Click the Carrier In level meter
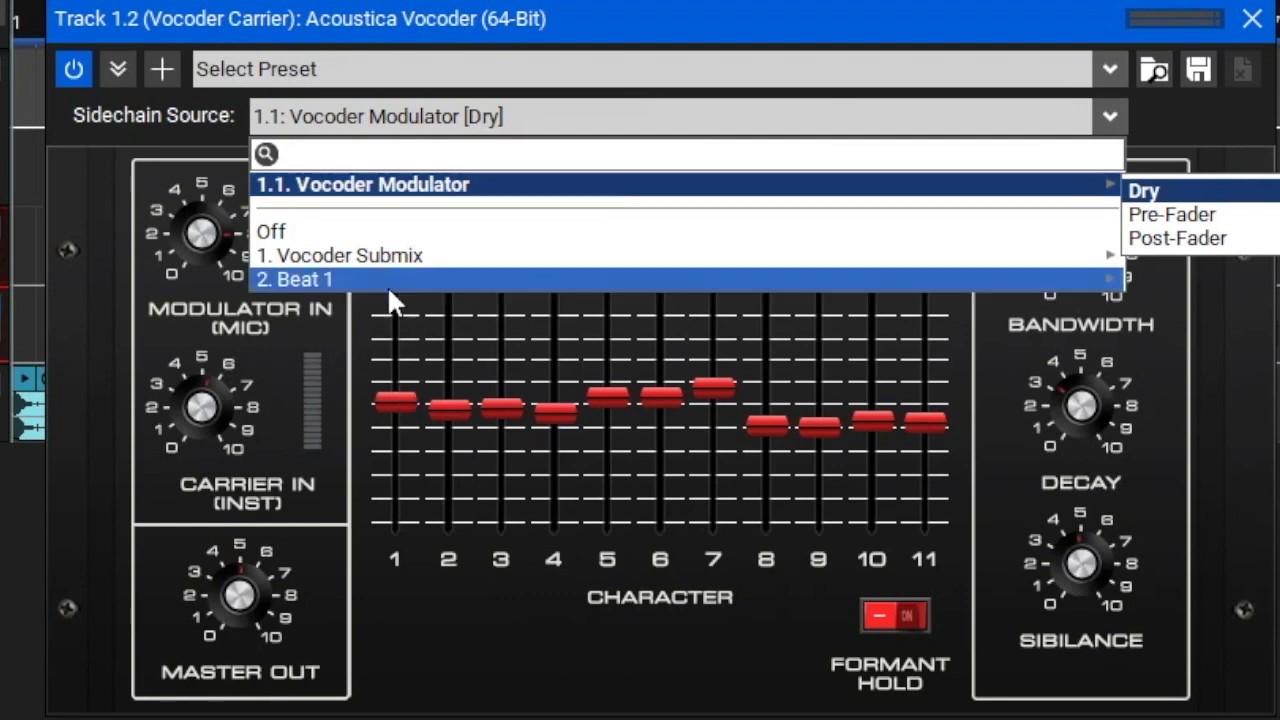Viewport: 1280px width, 720px height. pyautogui.click(x=312, y=400)
